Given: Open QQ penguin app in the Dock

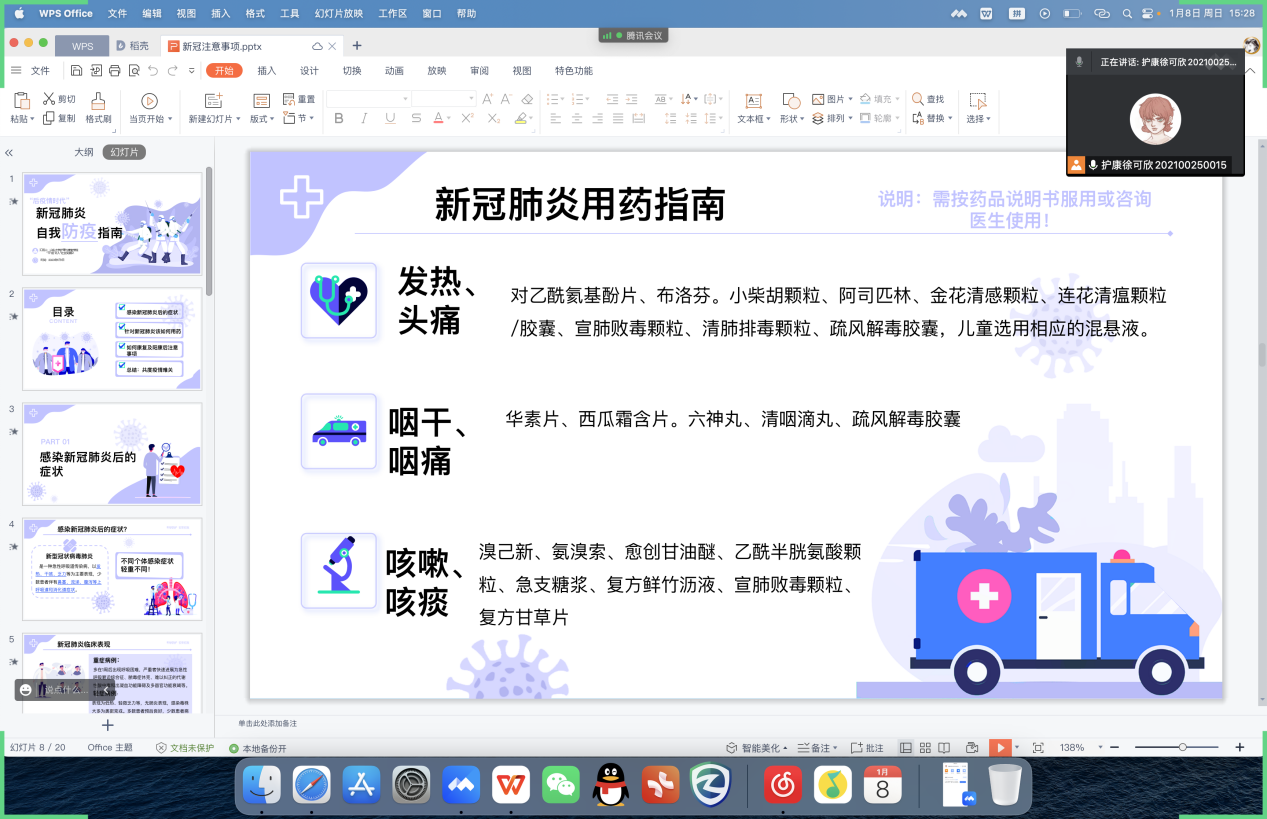Looking at the screenshot, I should (610, 785).
